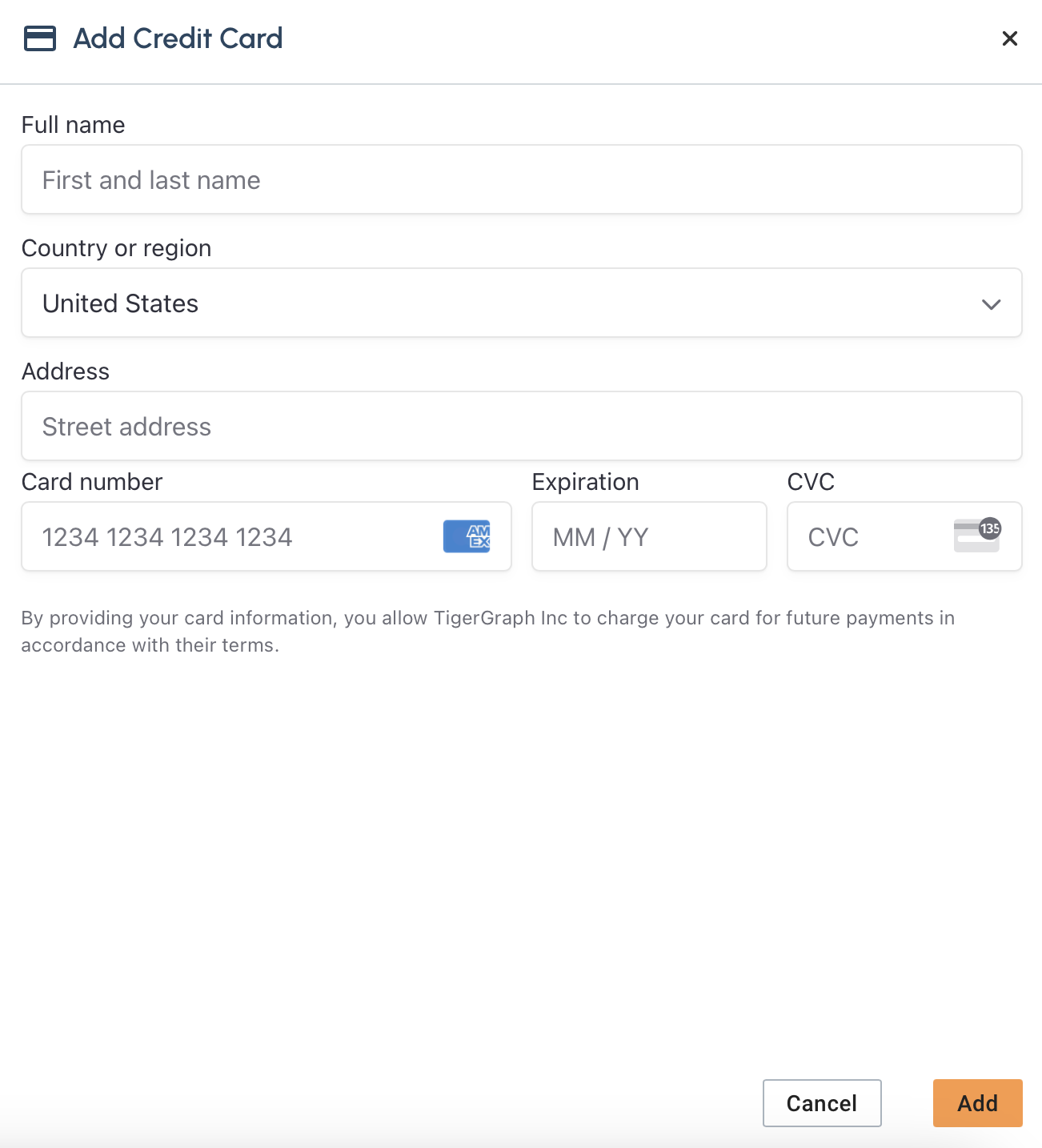Select the Full name input field

click(x=521, y=179)
